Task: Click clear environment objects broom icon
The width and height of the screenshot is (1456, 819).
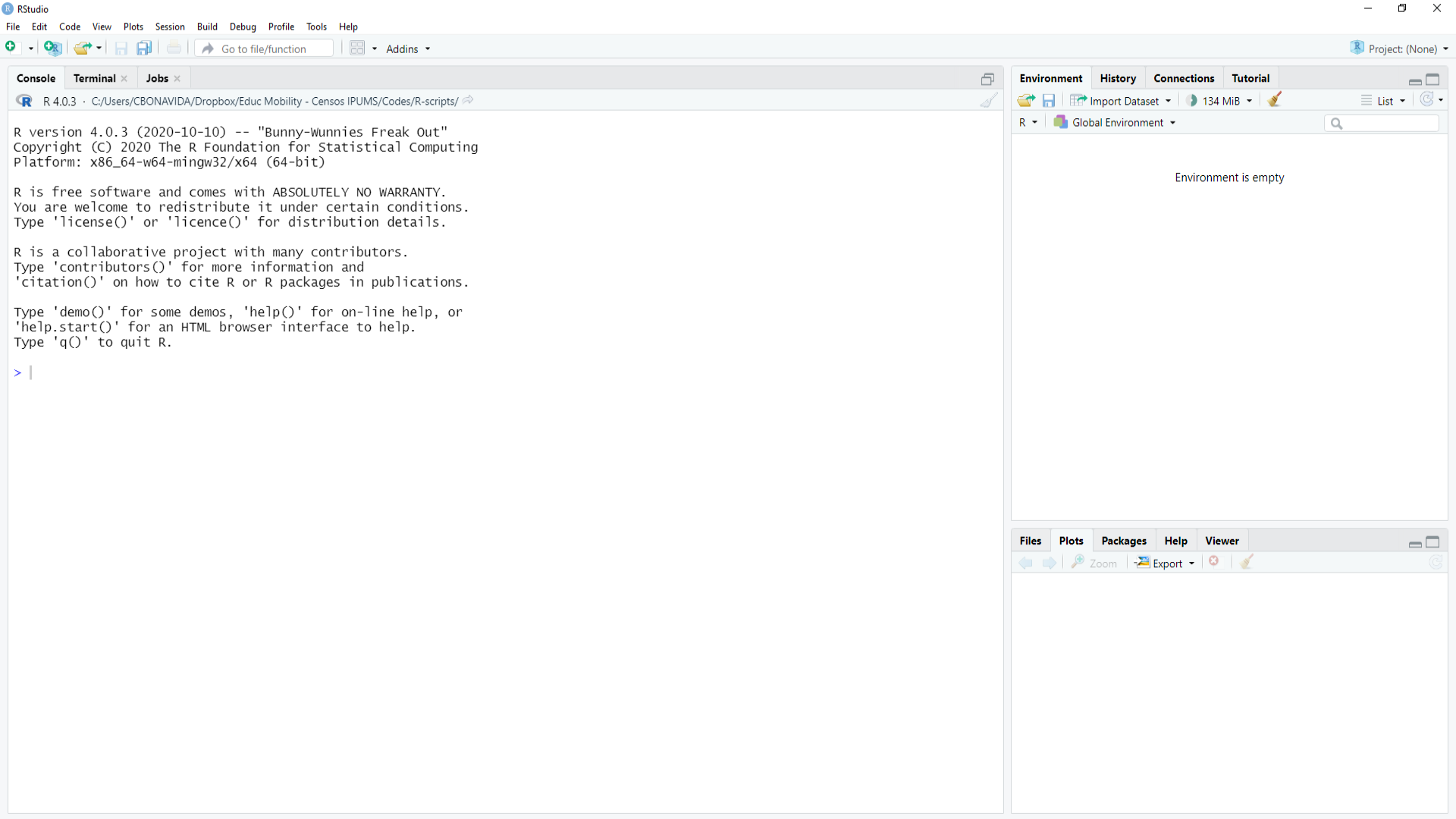Action: (x=1275, y=100)
